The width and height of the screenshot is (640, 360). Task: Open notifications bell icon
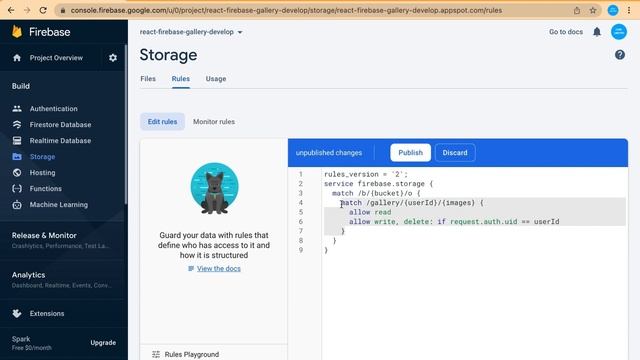[x=597, y=32]
